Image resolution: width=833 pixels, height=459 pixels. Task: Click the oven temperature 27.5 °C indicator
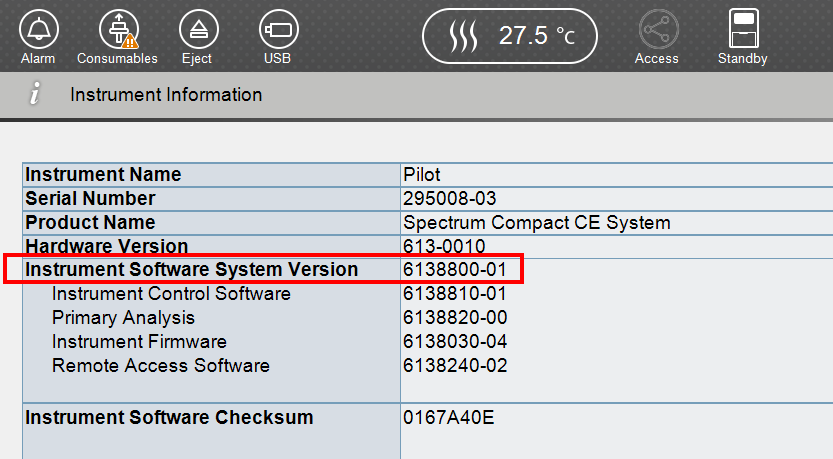tap(509, 36)
